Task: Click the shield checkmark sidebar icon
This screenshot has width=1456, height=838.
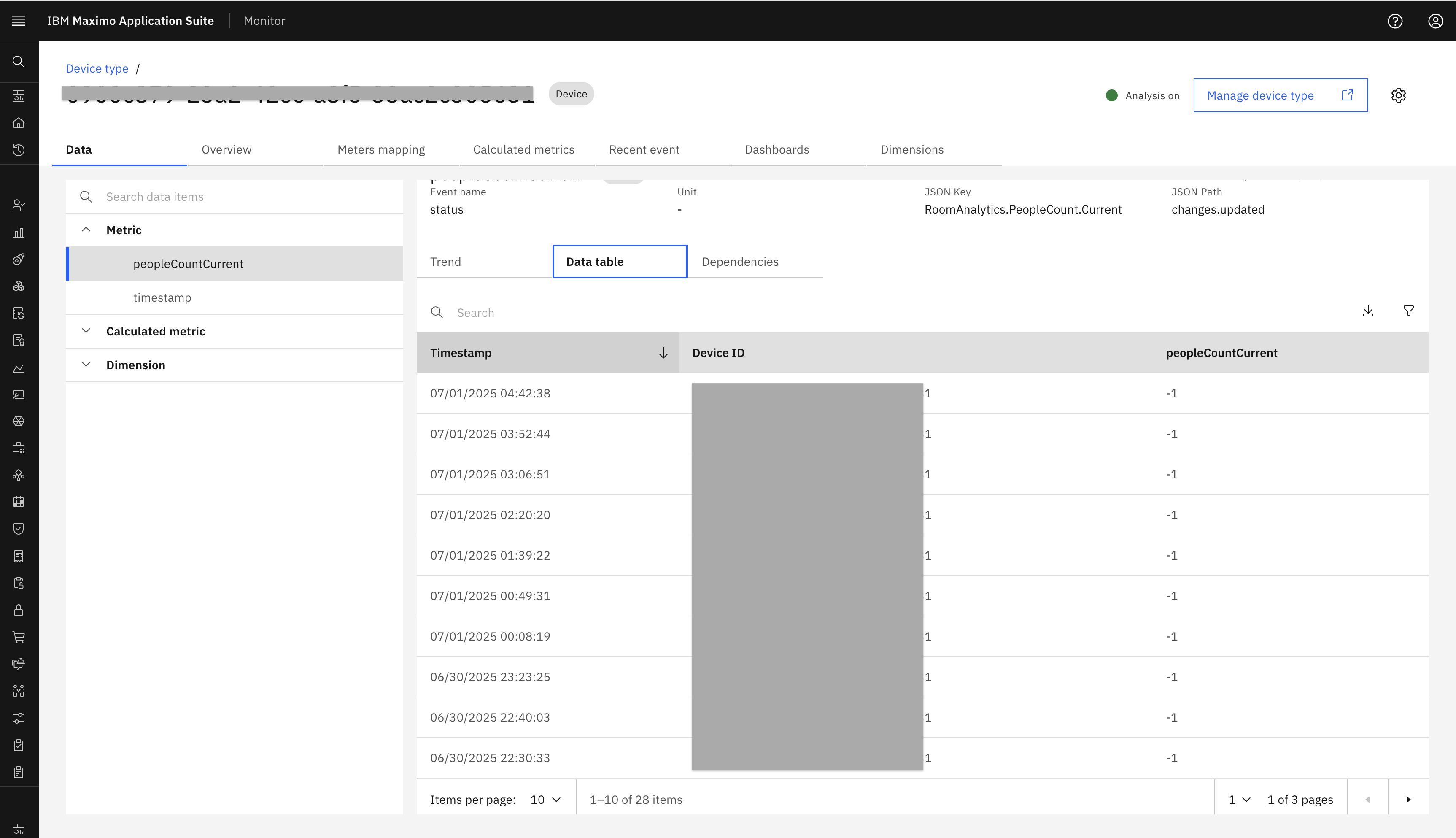Action: 19,529
